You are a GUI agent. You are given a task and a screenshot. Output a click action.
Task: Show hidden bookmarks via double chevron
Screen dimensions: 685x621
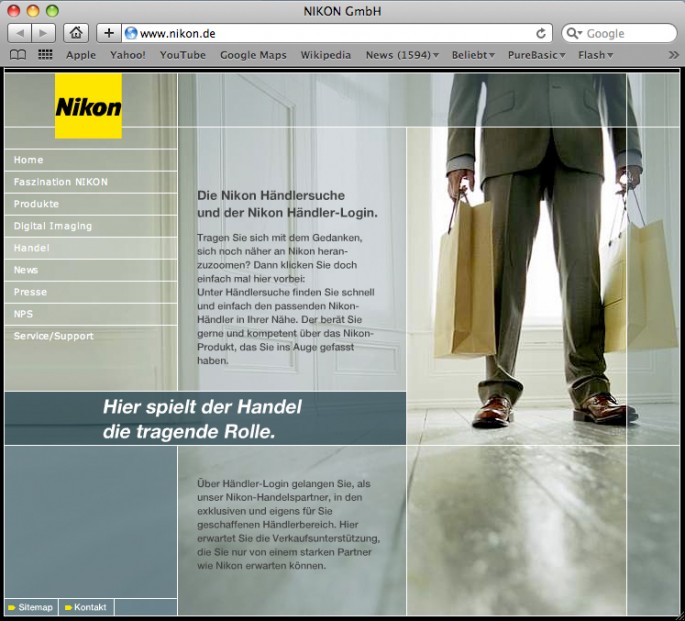[674, 55]
